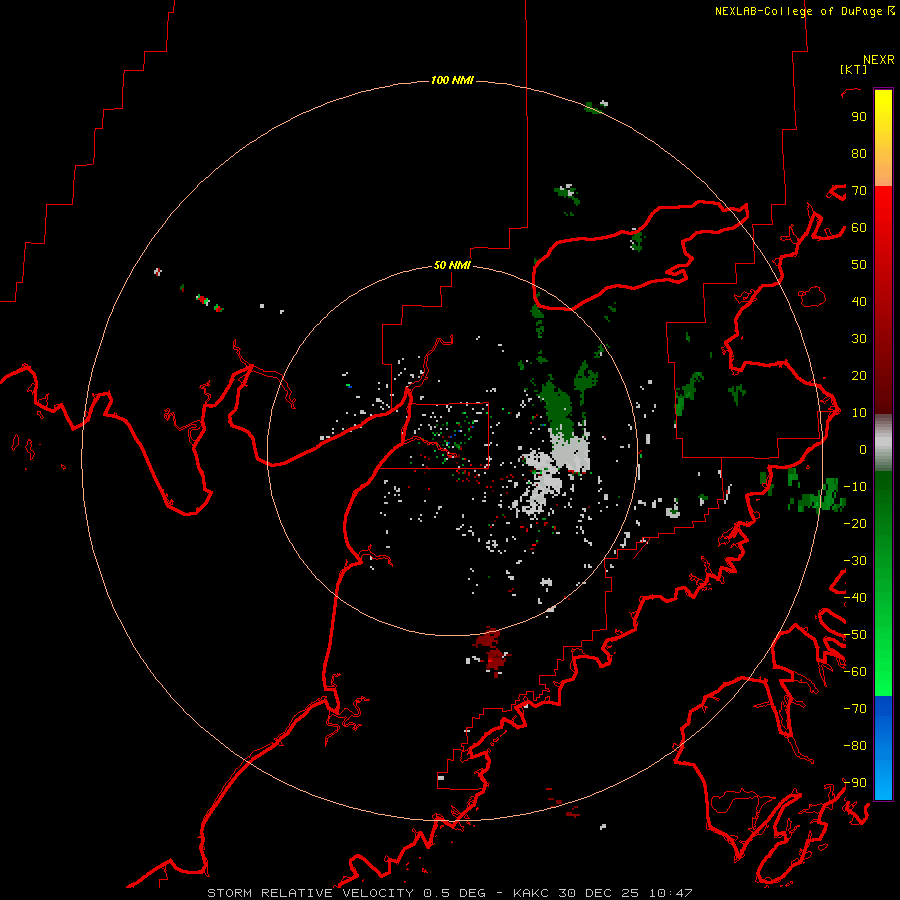Screen dimensions: 900x900
Task: Click the 0 value on the velocity scale
Action: coord(863,450)
